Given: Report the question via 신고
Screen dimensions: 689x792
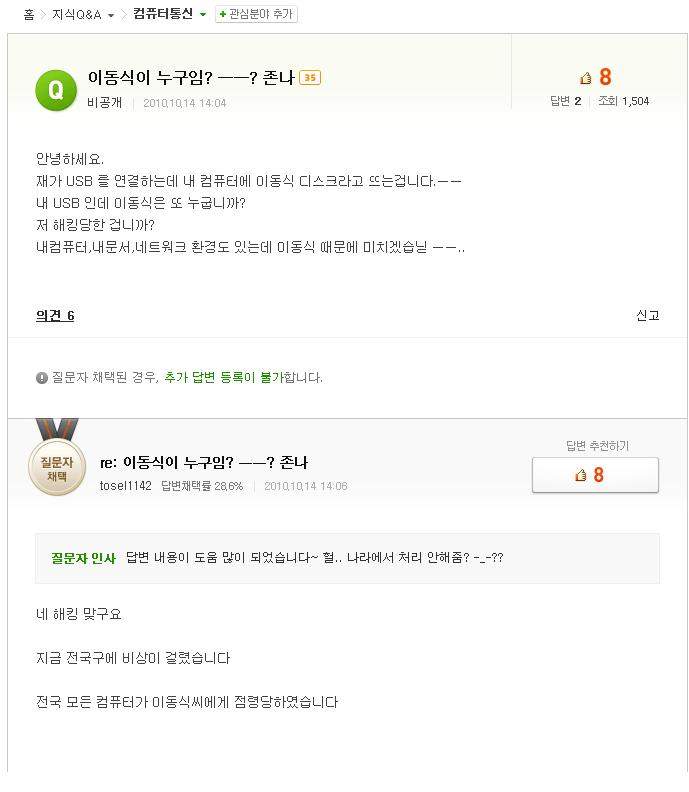Looking at the screenshot, I should (647, 315).
